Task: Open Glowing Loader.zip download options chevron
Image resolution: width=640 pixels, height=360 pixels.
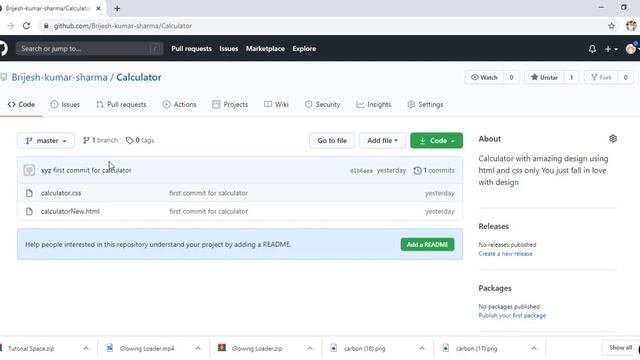Action: pos(310,349)
